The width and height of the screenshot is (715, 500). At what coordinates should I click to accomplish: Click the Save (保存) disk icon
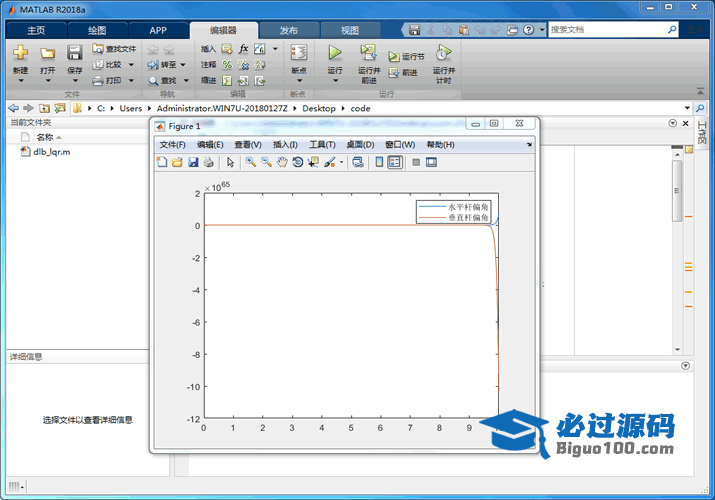coord(74,52)
